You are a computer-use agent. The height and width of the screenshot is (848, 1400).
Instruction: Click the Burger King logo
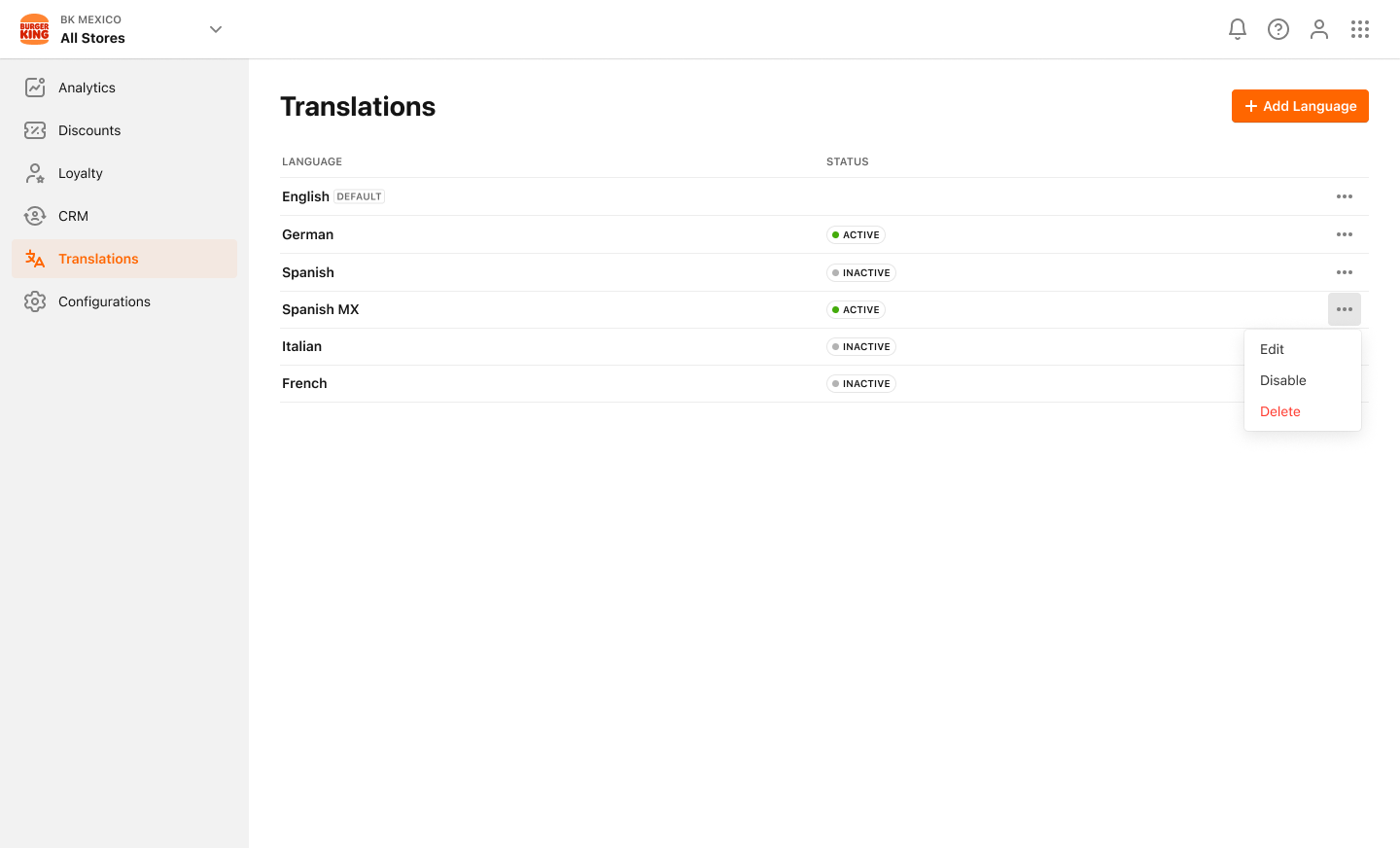point(35,29)
